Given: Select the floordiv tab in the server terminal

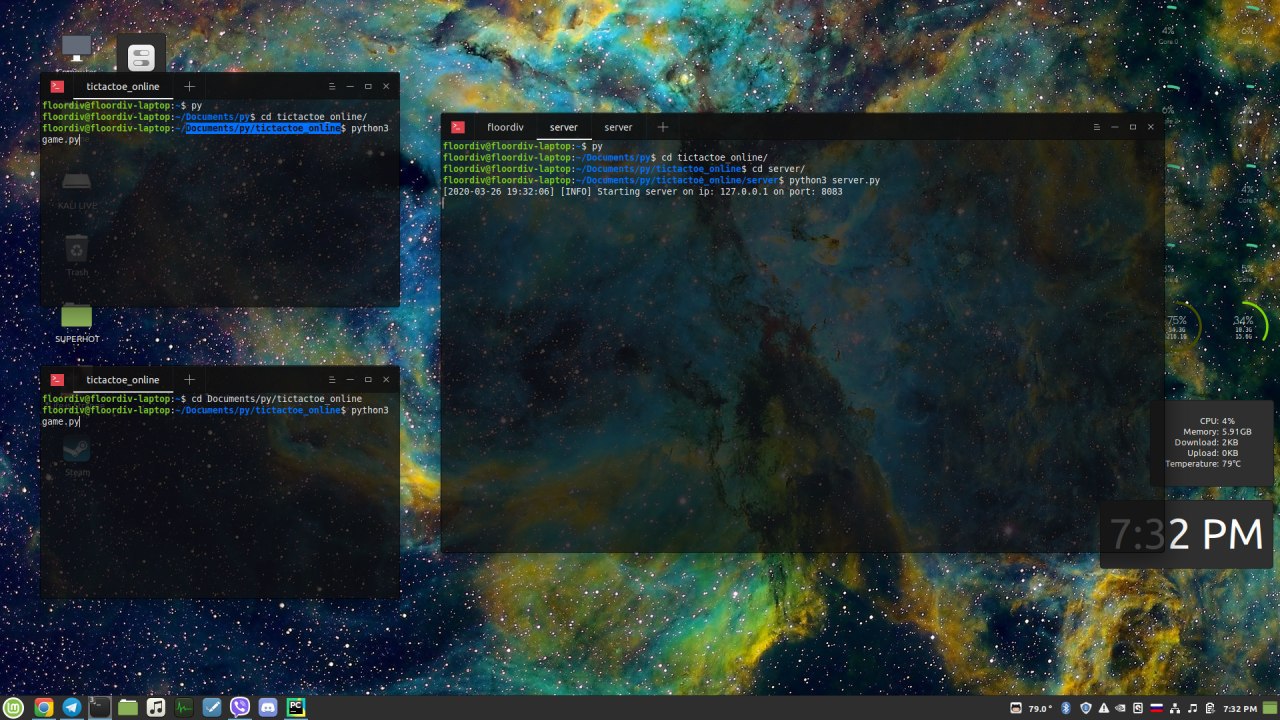Looking at the screenshot, I should pyautogui.click(x=505, y=127).
